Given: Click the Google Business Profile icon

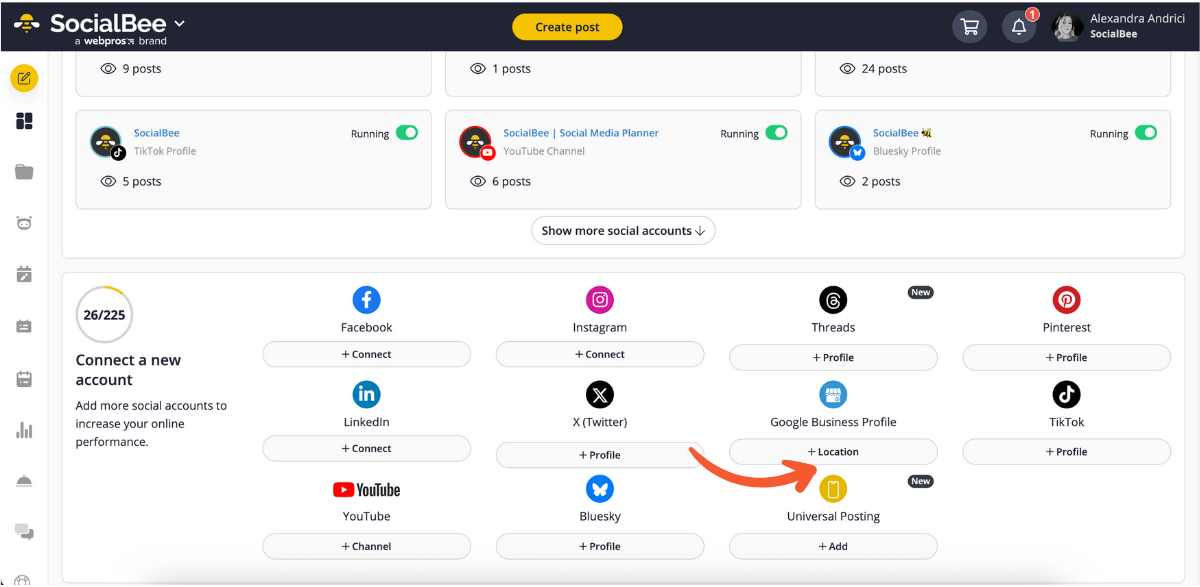Looking at the screenshot, I should point(833,394).
